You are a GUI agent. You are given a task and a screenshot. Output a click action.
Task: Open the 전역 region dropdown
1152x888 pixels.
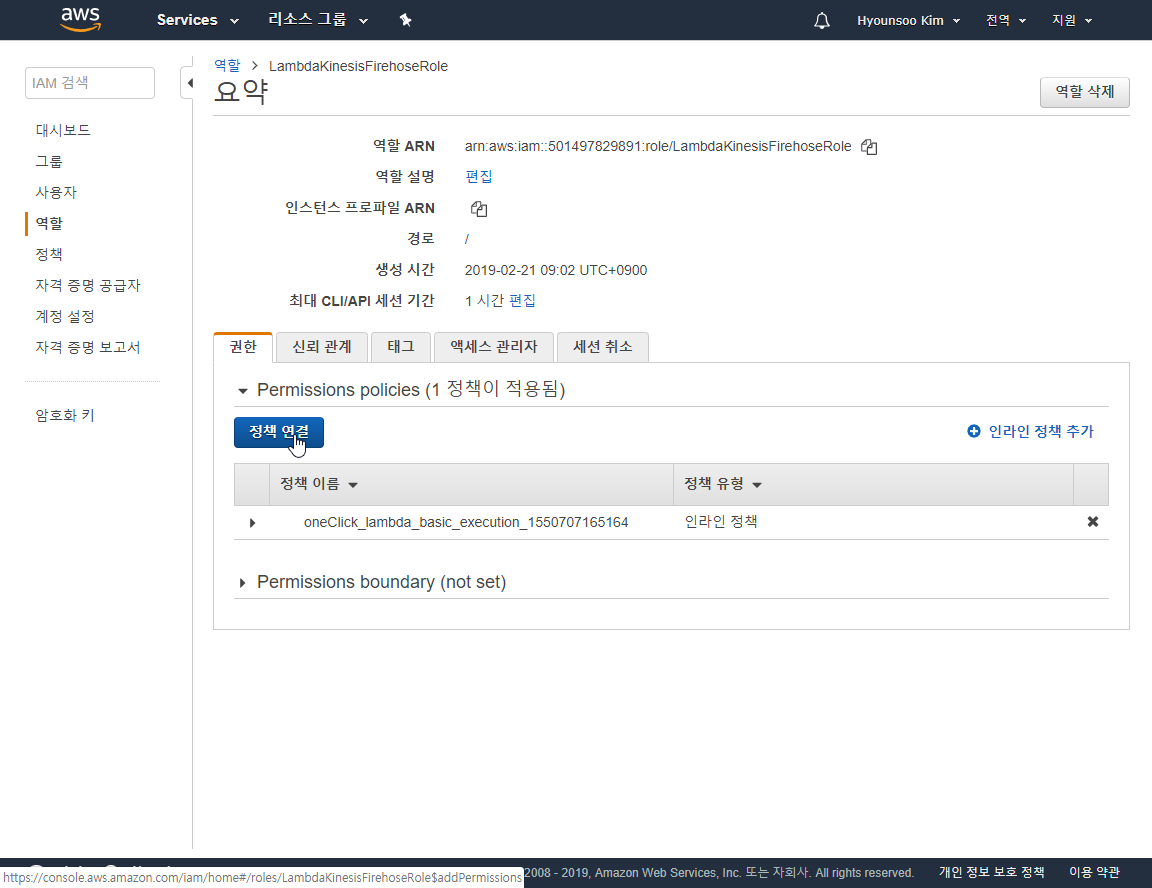tap(1006, 21)
